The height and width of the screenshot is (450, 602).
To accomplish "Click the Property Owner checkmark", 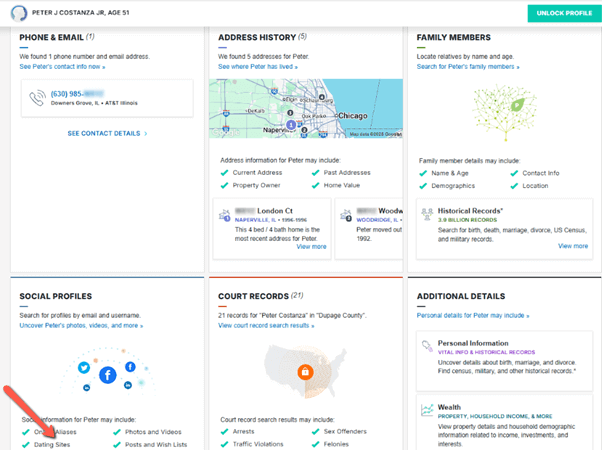I will (224, 186).
